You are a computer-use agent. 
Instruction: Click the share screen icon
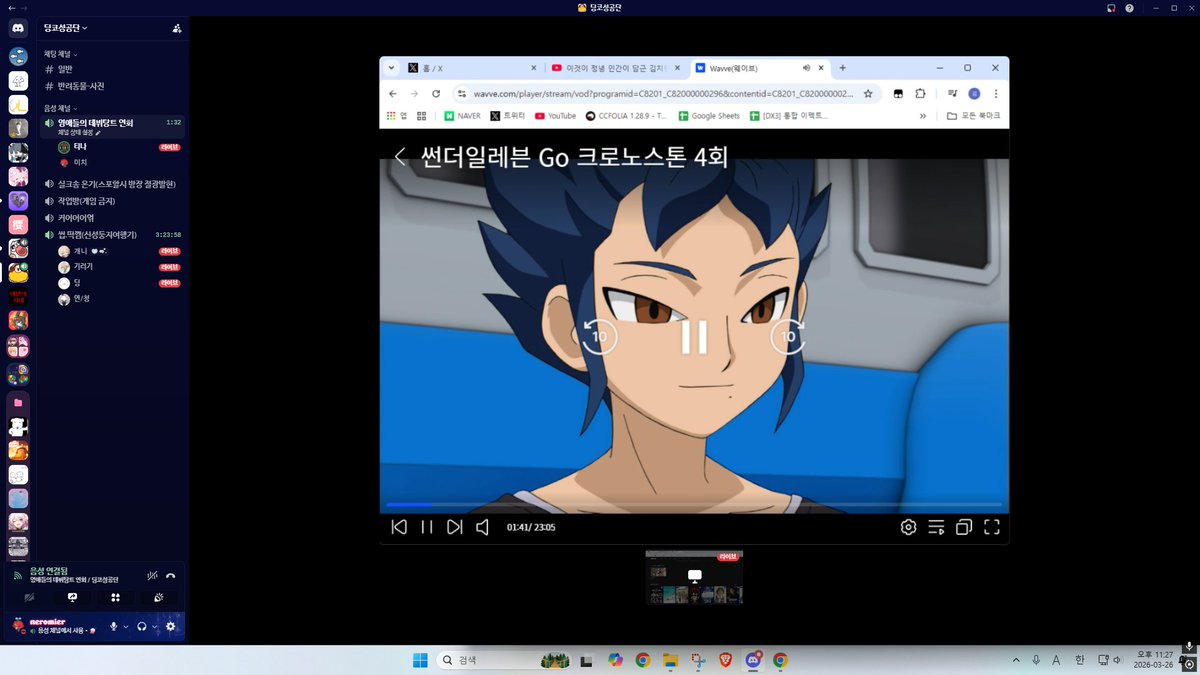tap(72, 597)
